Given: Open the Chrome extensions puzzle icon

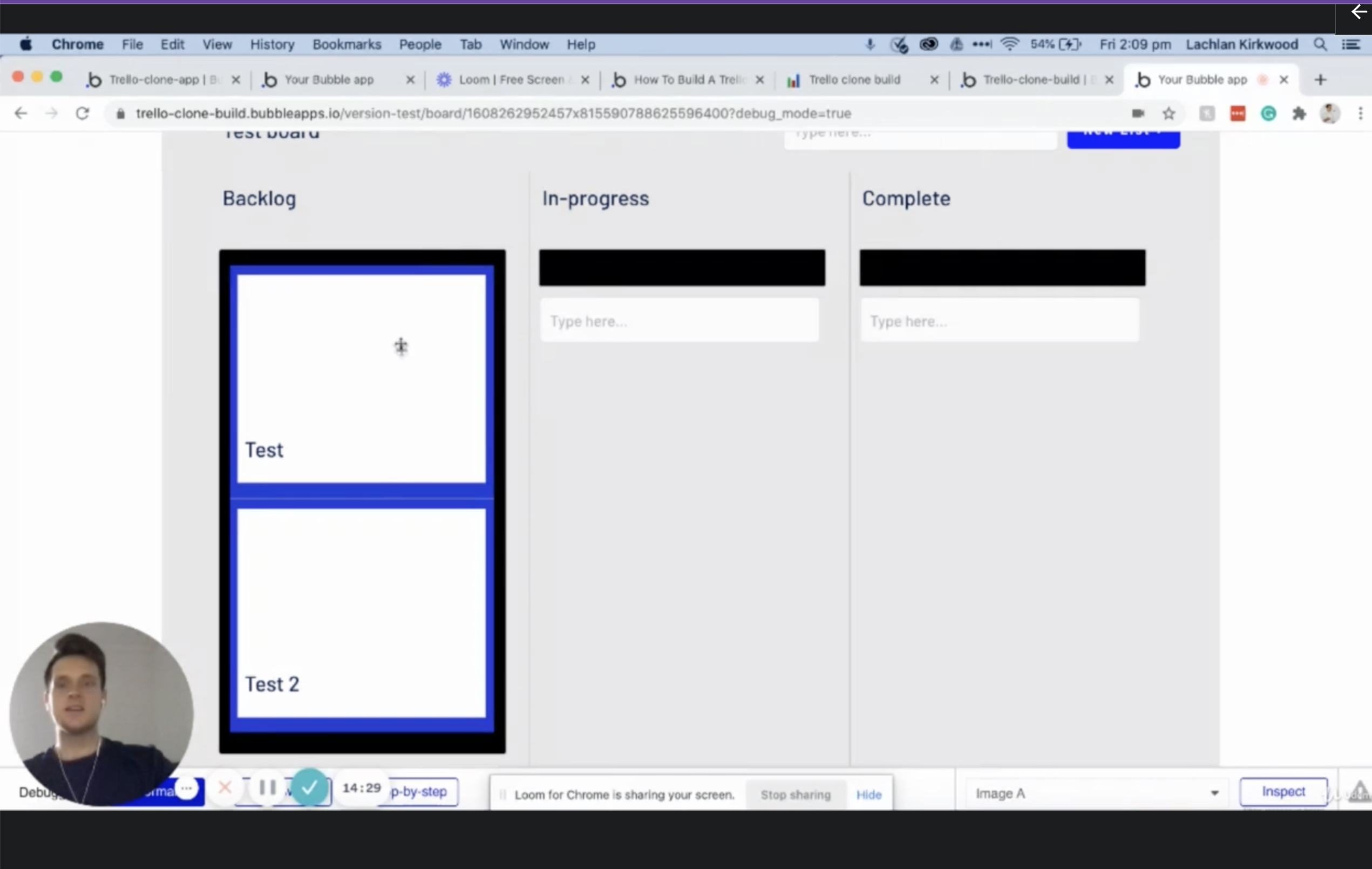Looking at the screenshot, I should tap(1299, 114).
